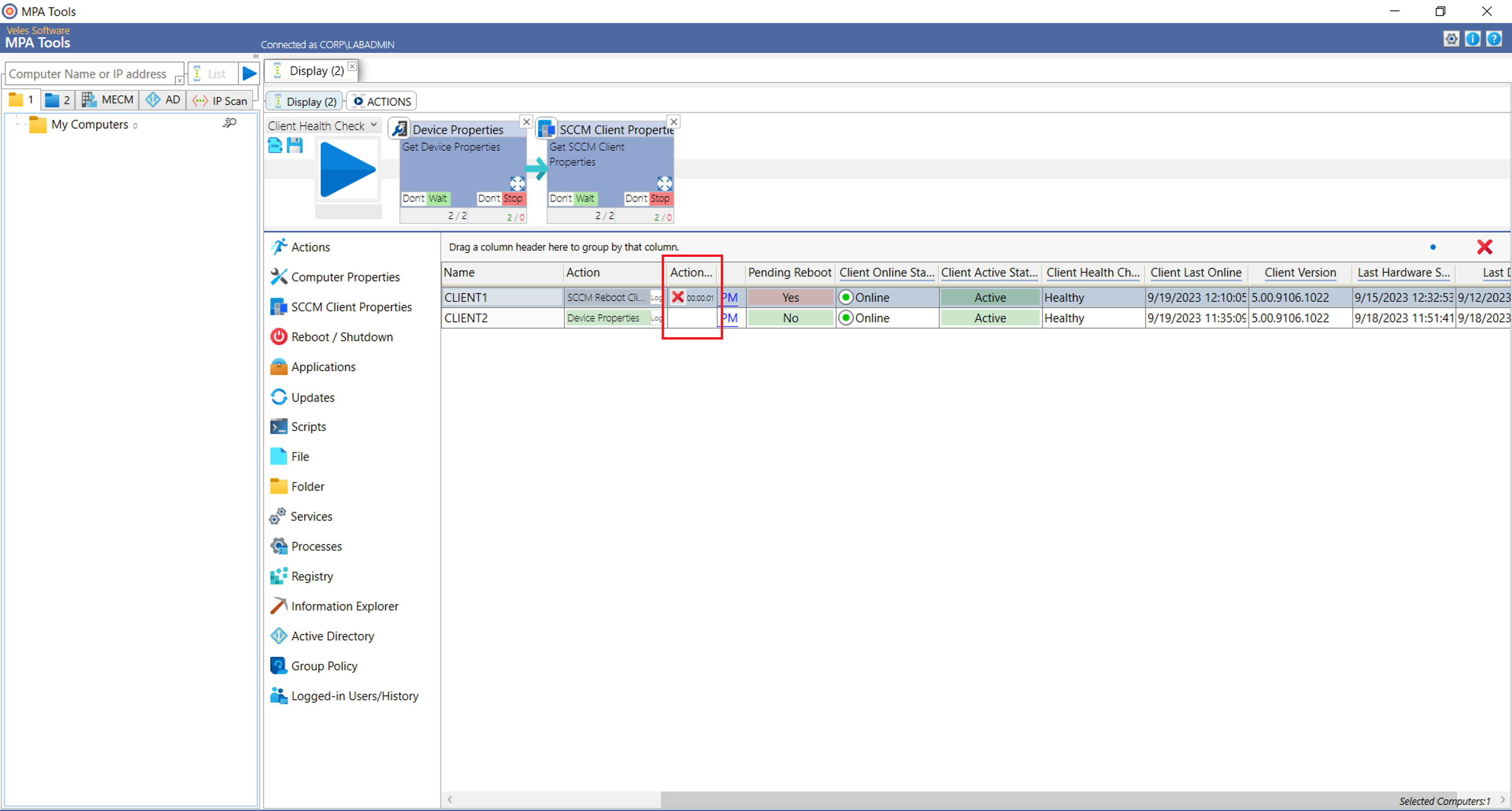The width and height of the screenshot is (1512, 811).
Task: Sort by the Client Last Online column header
Action: pos(1196,272)
